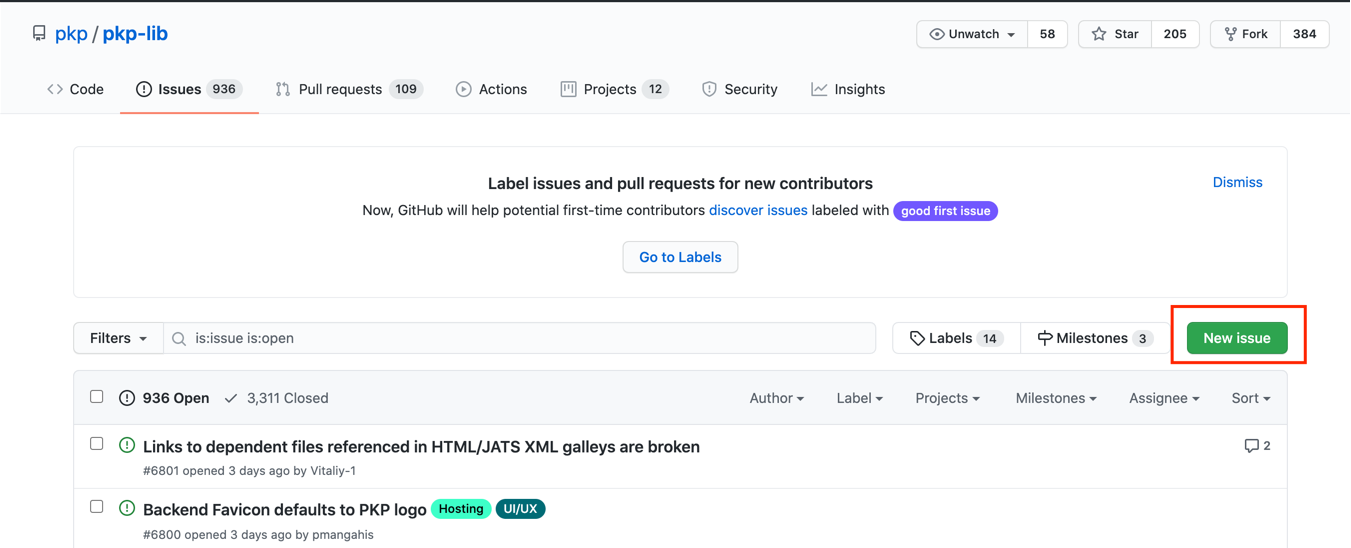
Task: Click the issue search input field
Action: click(520, 338)
